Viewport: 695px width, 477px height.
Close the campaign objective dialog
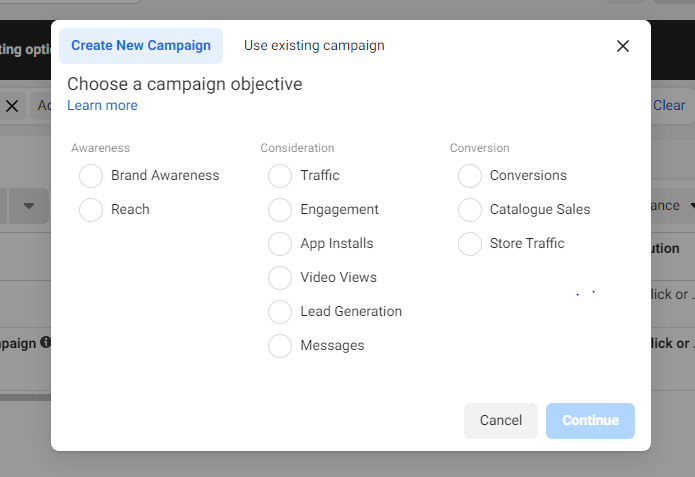(623, 46)
